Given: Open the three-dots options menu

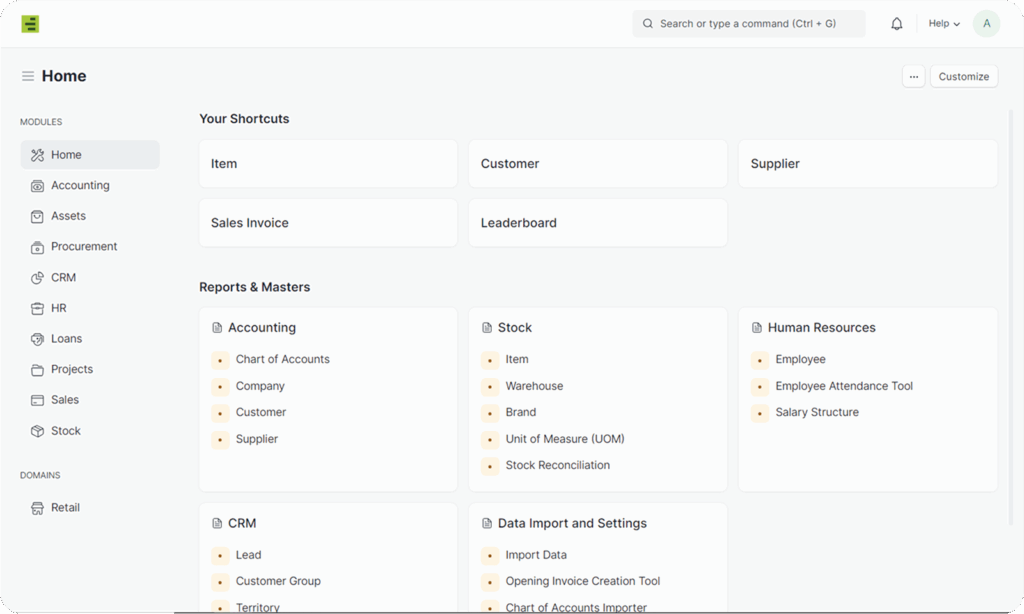Looking at the screenshot, I should 913,77.
